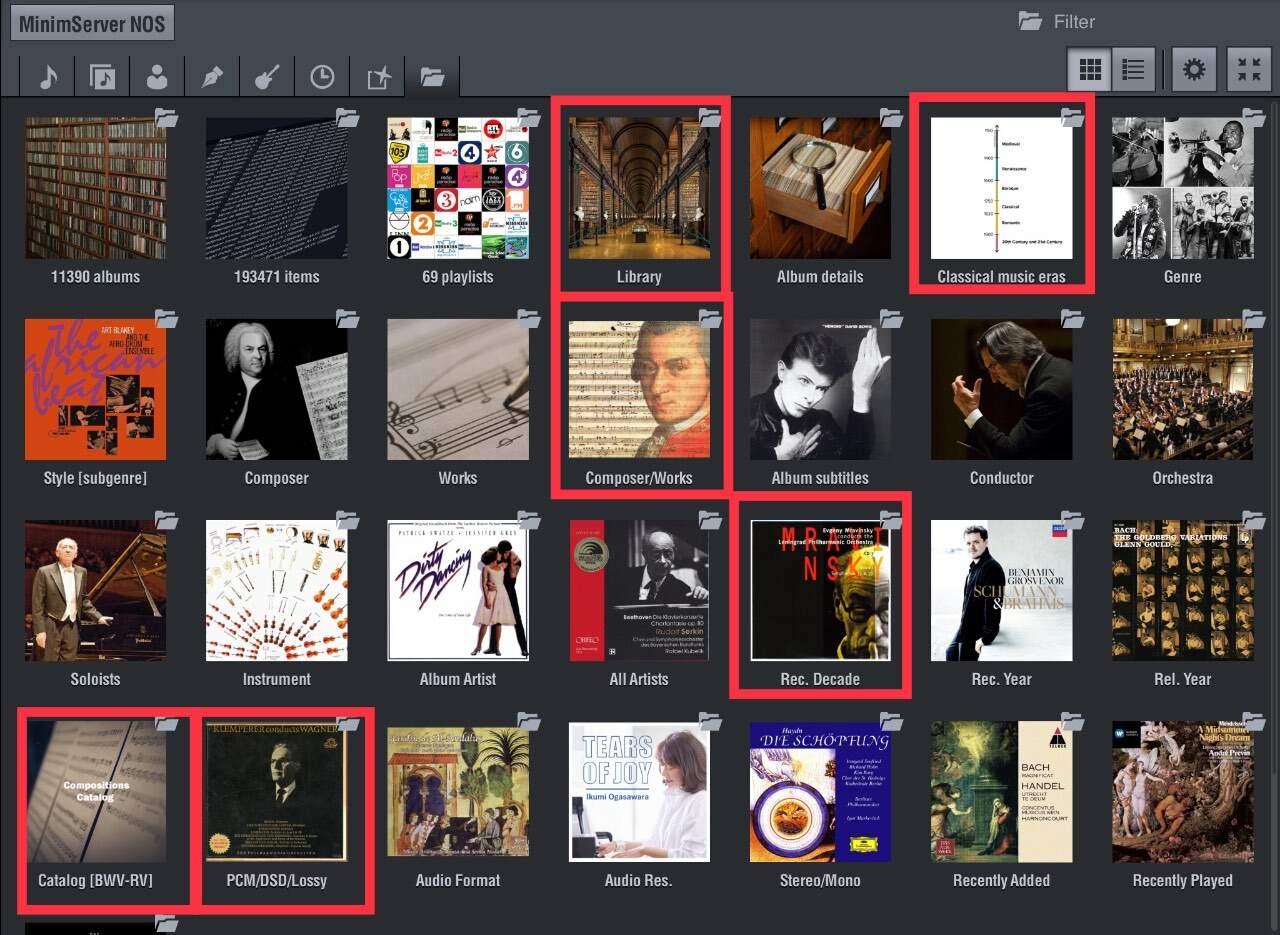Click the 'Audio Format' label text
The height and width of the screenshot is (935, 1280).
(x=458, y=880)
